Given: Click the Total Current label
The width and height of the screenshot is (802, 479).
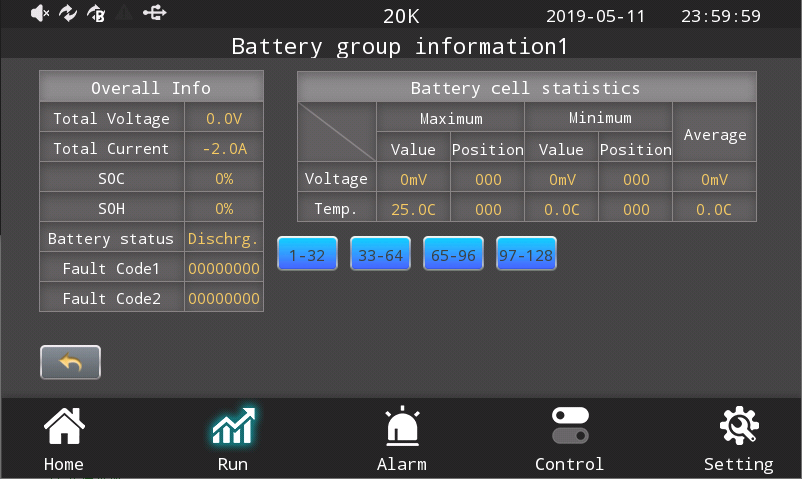Looking at the screenshot, I should point(112,149).
